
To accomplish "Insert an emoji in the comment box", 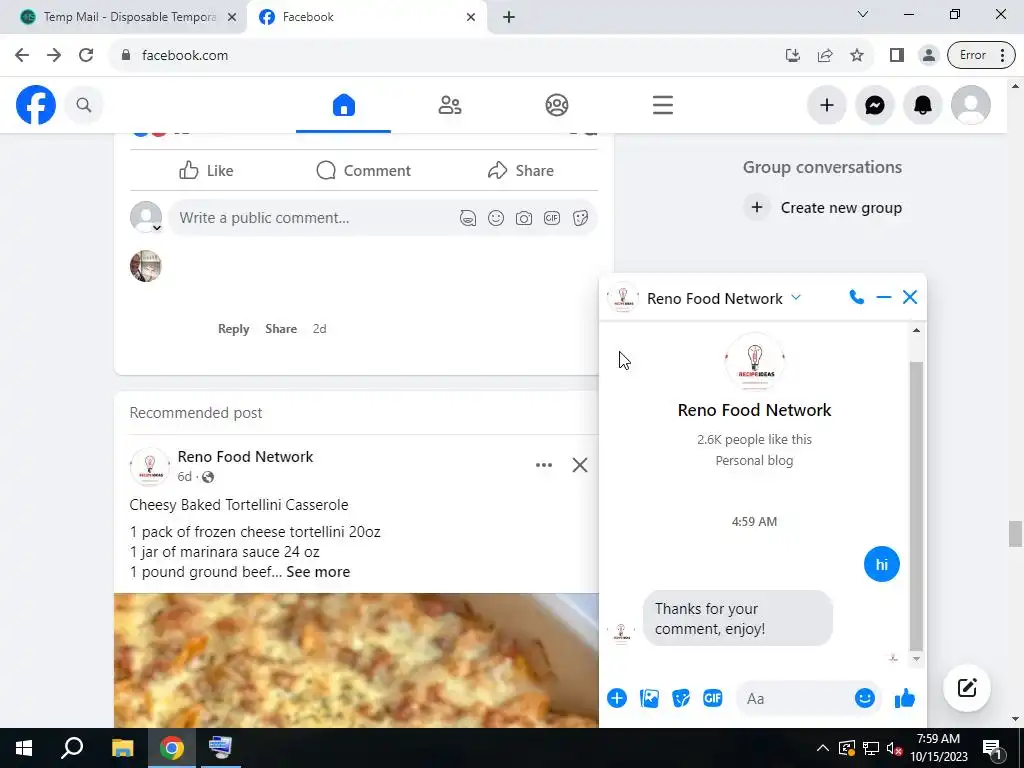I will click(x=496, y=218).
